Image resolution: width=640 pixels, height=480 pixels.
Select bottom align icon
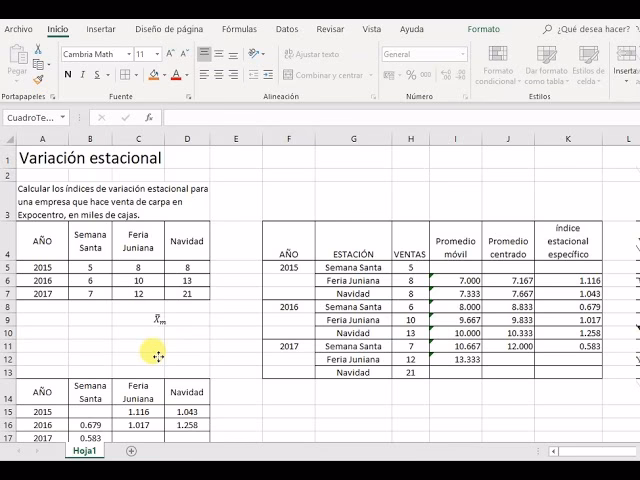[233, 54]
